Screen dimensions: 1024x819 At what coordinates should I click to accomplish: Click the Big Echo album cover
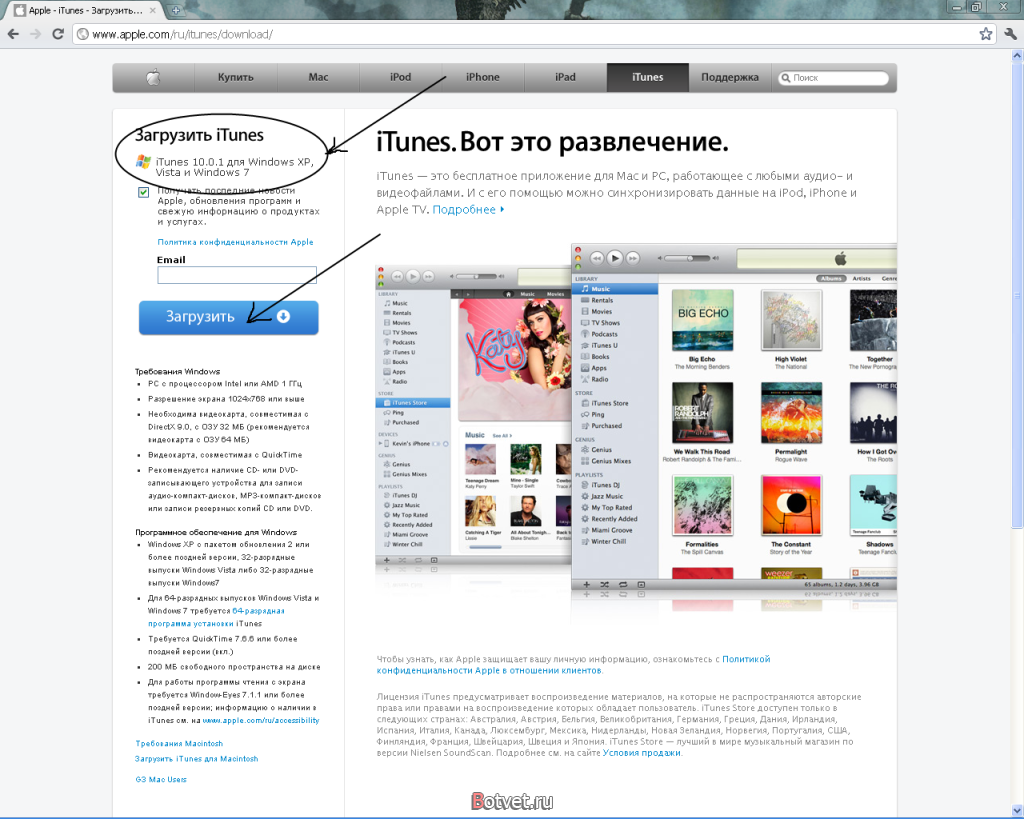tap(702, 320)
